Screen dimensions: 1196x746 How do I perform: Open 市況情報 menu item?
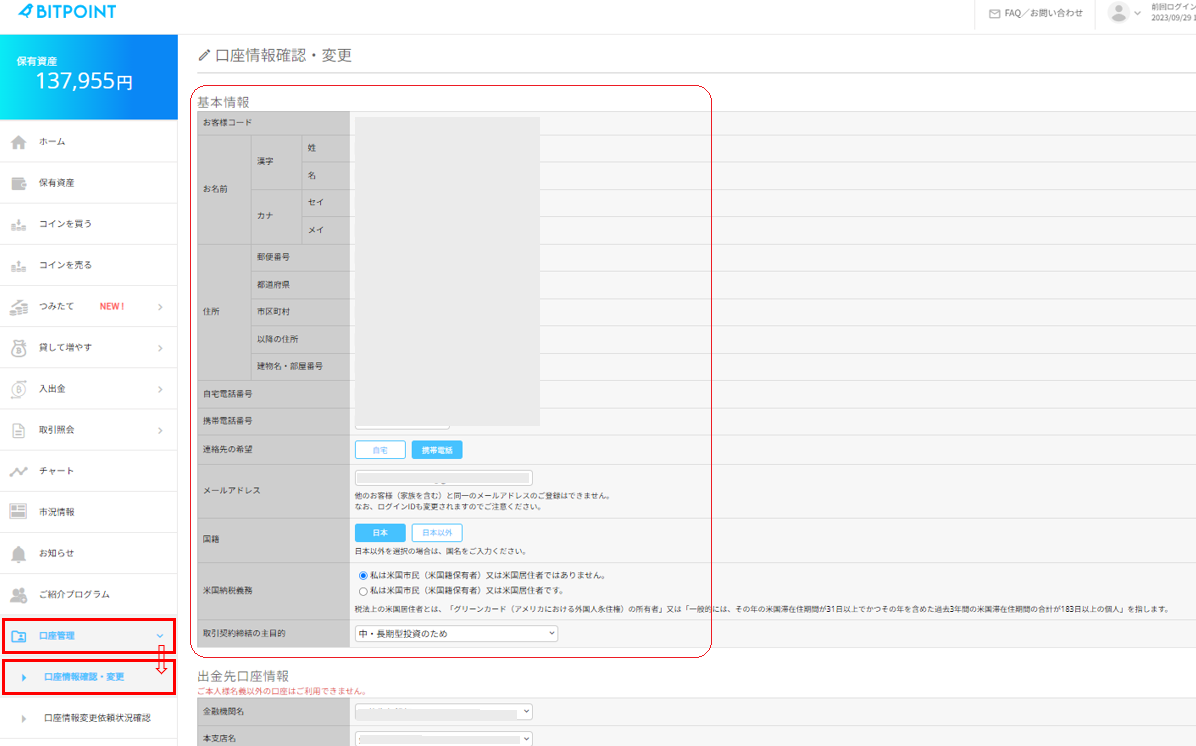click(x=88, y=512)
